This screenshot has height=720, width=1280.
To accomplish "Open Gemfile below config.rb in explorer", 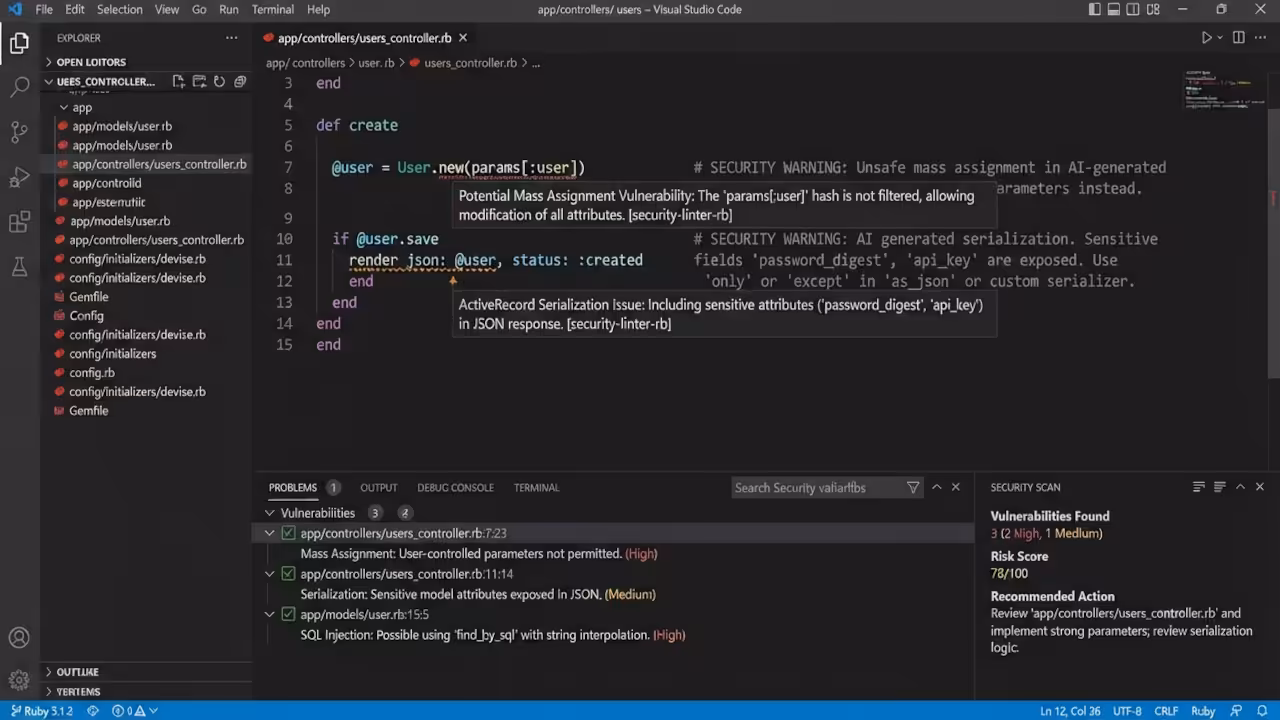I will tap(88, 411).
